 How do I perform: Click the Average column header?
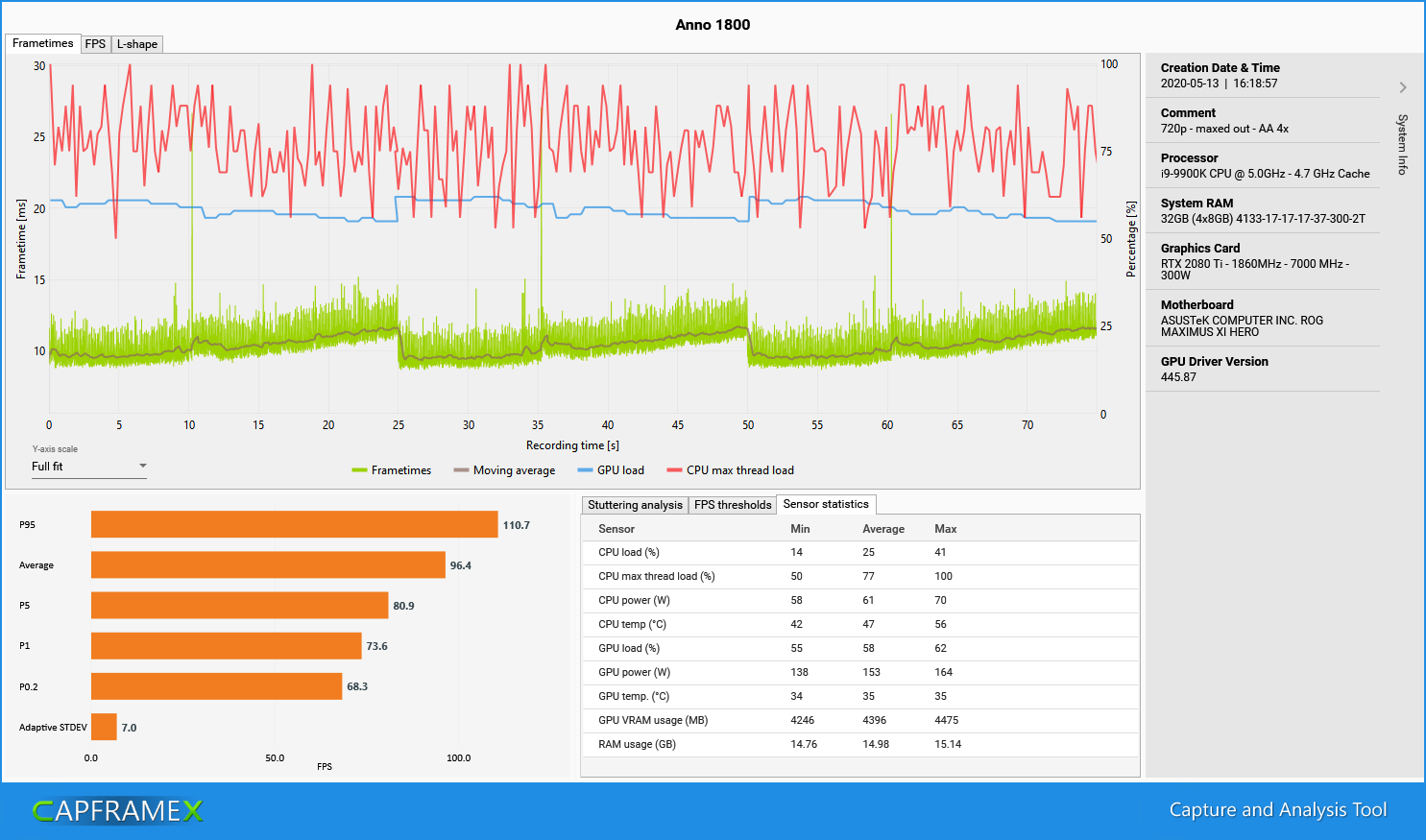(883, 529)
